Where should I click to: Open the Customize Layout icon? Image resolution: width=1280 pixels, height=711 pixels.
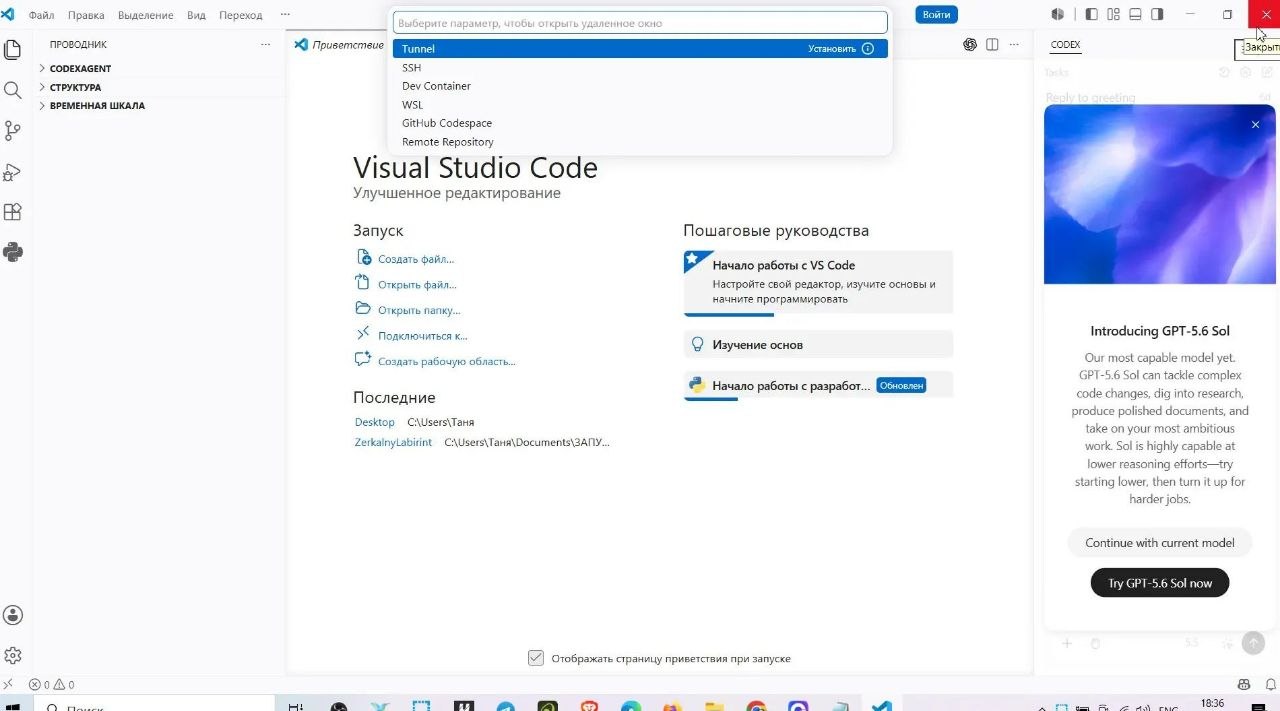click(1113, 14)
